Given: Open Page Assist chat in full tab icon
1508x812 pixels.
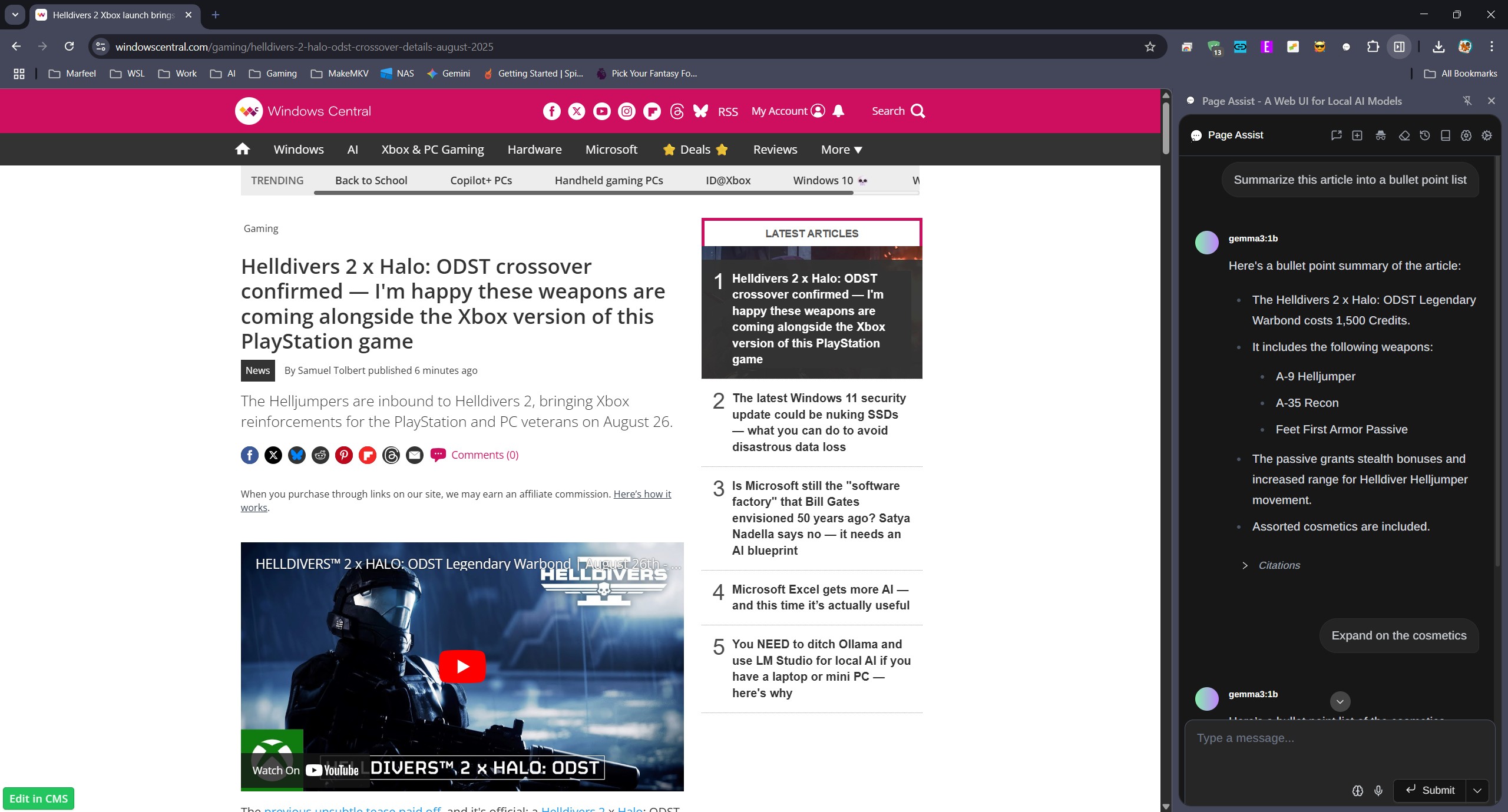Looking at the screenshot, I should (x=1336, y=135).
